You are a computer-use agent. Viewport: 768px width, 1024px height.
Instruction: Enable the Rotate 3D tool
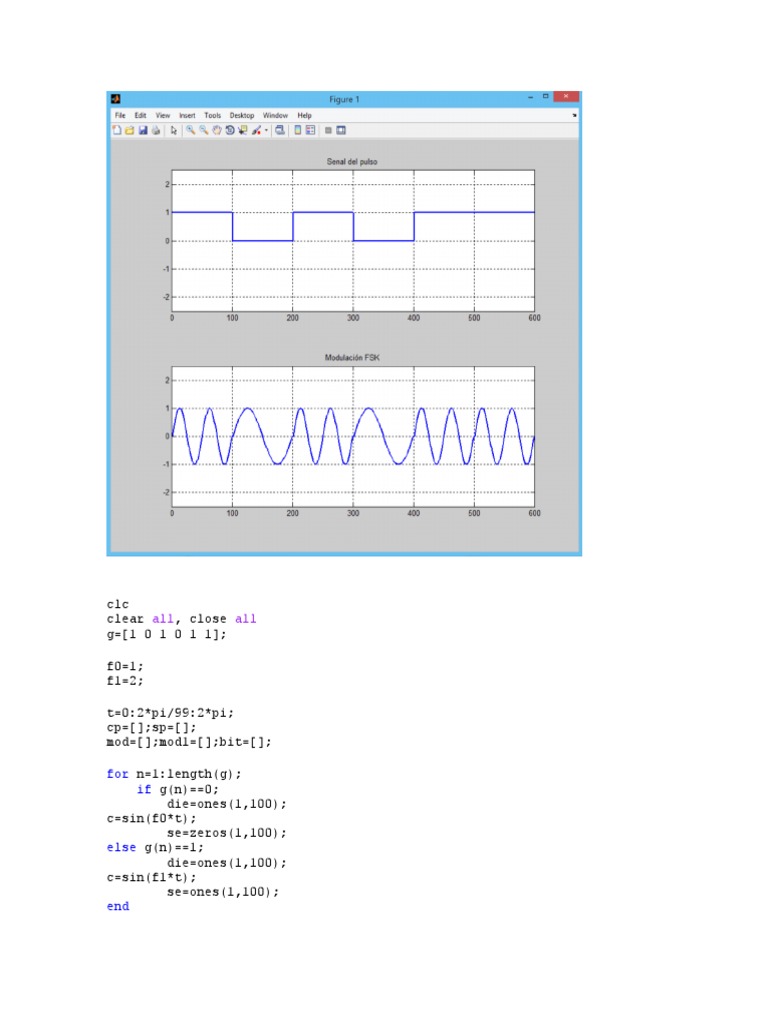click(230, 130)
